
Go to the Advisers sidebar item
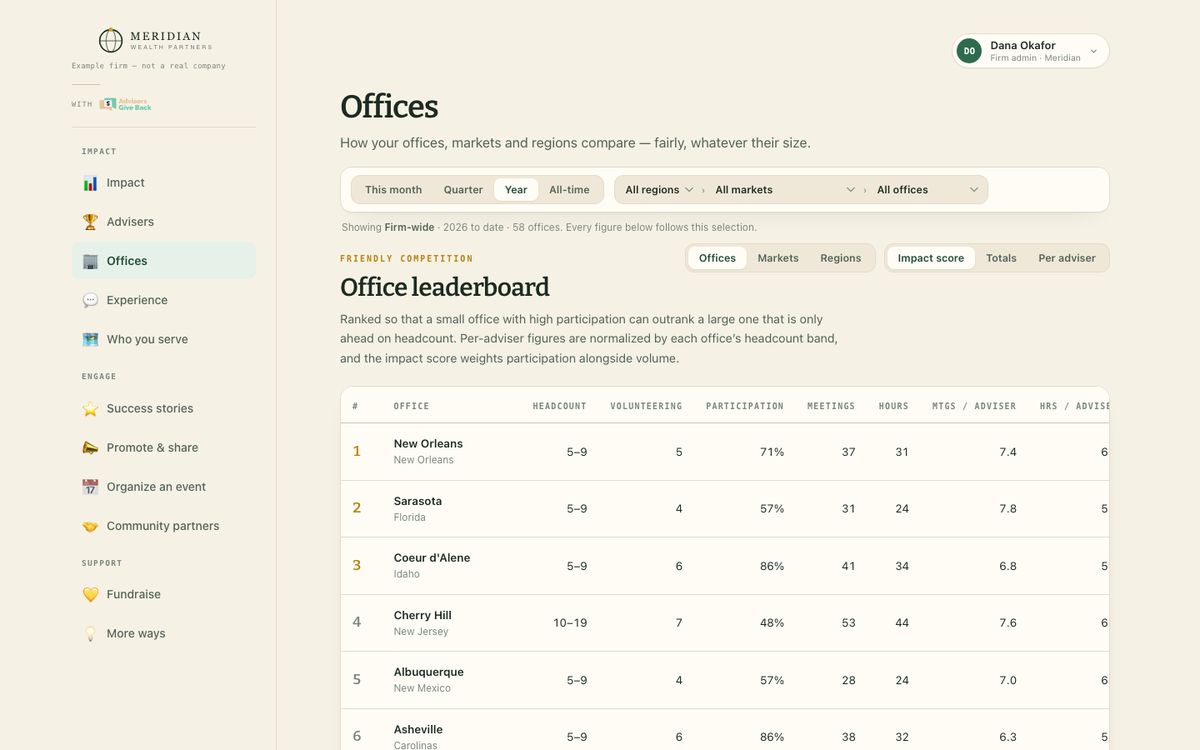pos(164,222)
